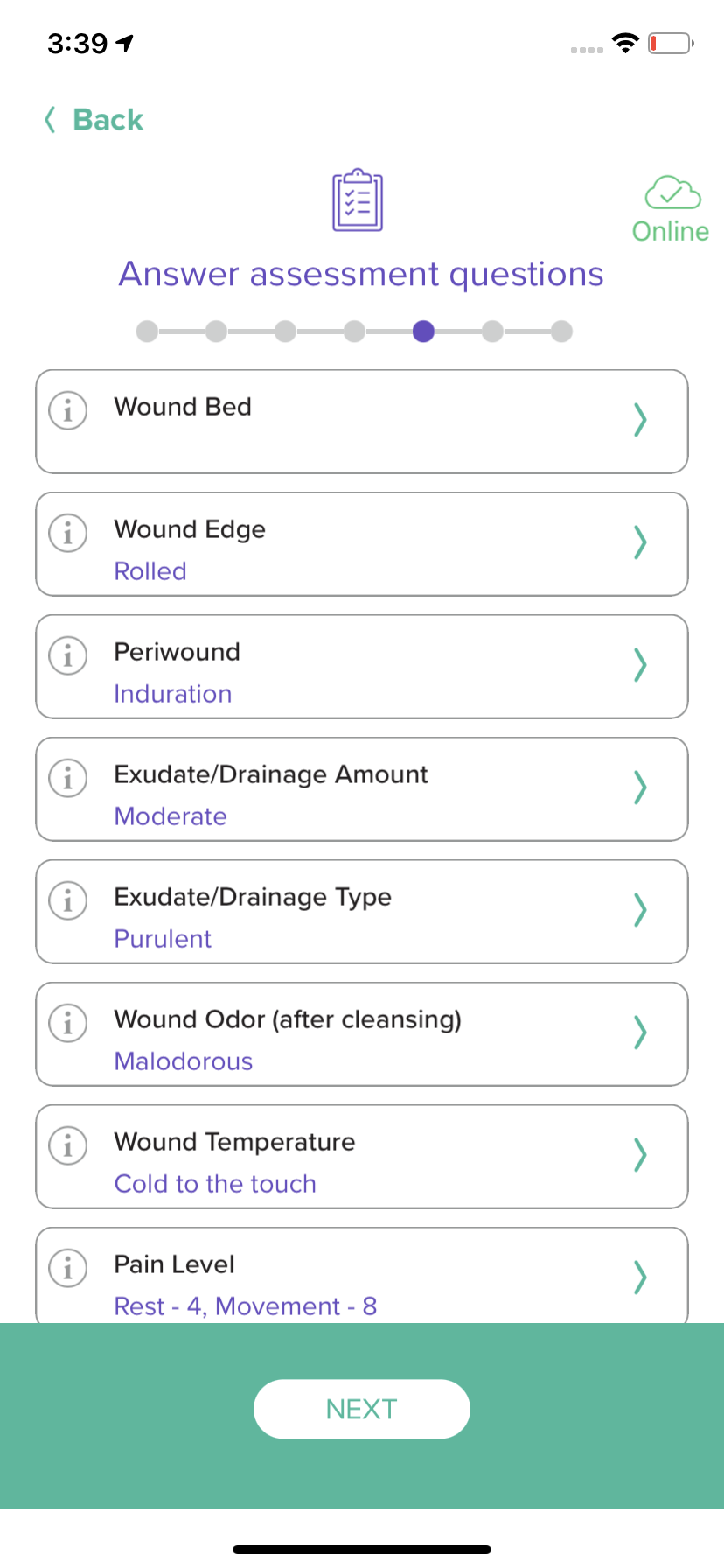Jump to first progress step dot

point(147,332)
